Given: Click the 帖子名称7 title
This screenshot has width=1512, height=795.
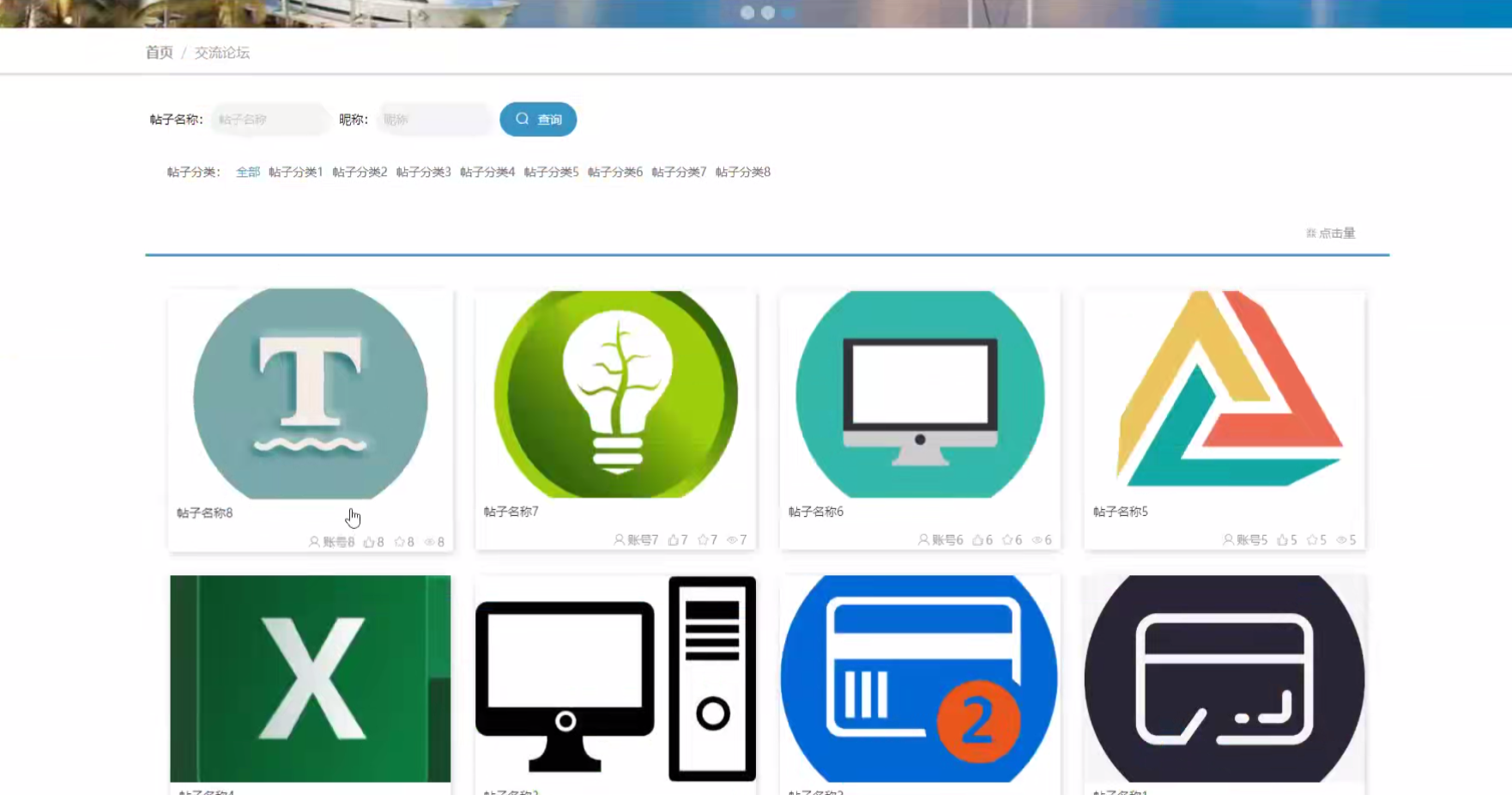Looking at the screenshot, I should tap(511, 511).
